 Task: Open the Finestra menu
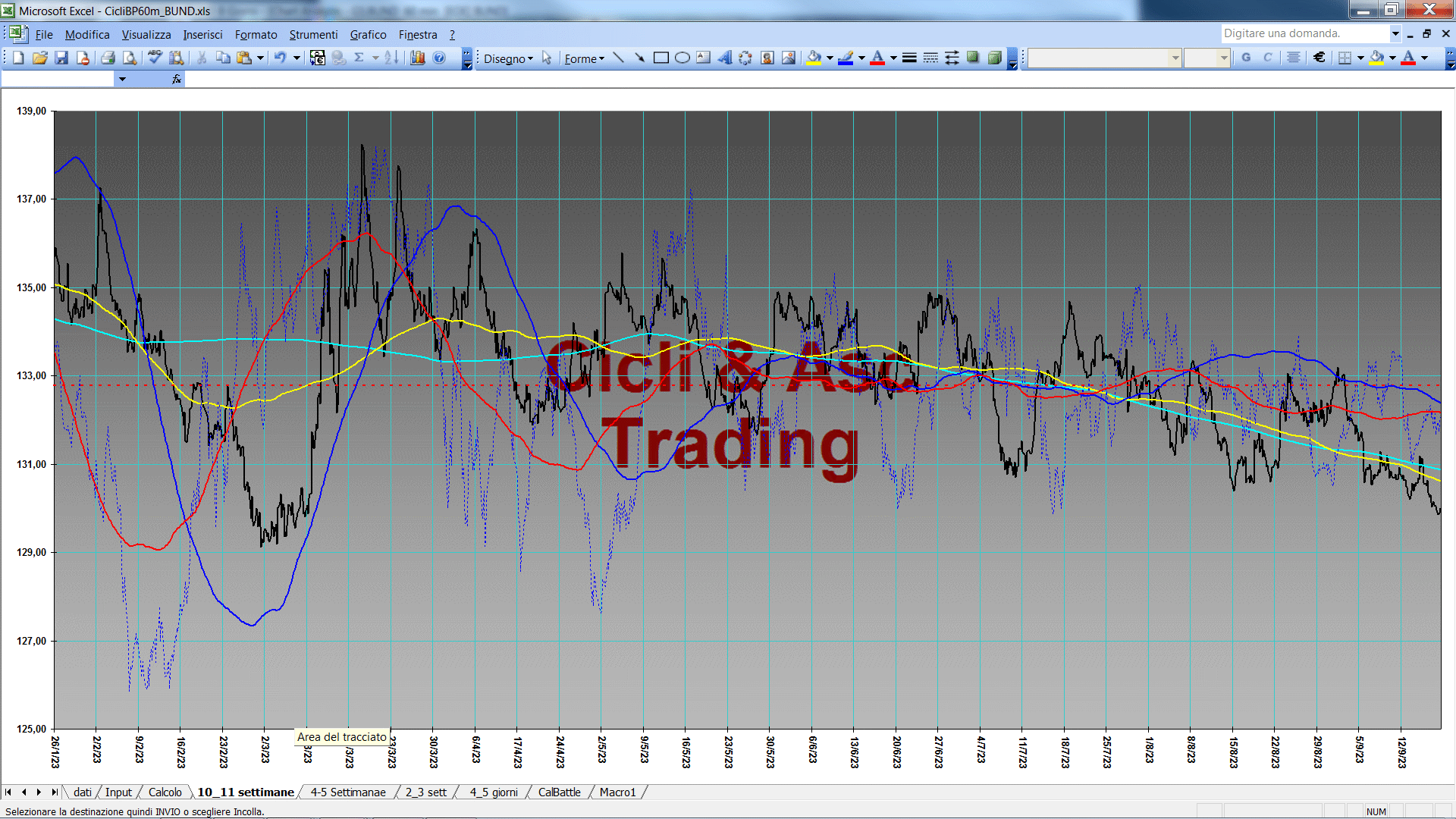pos(418,34)
